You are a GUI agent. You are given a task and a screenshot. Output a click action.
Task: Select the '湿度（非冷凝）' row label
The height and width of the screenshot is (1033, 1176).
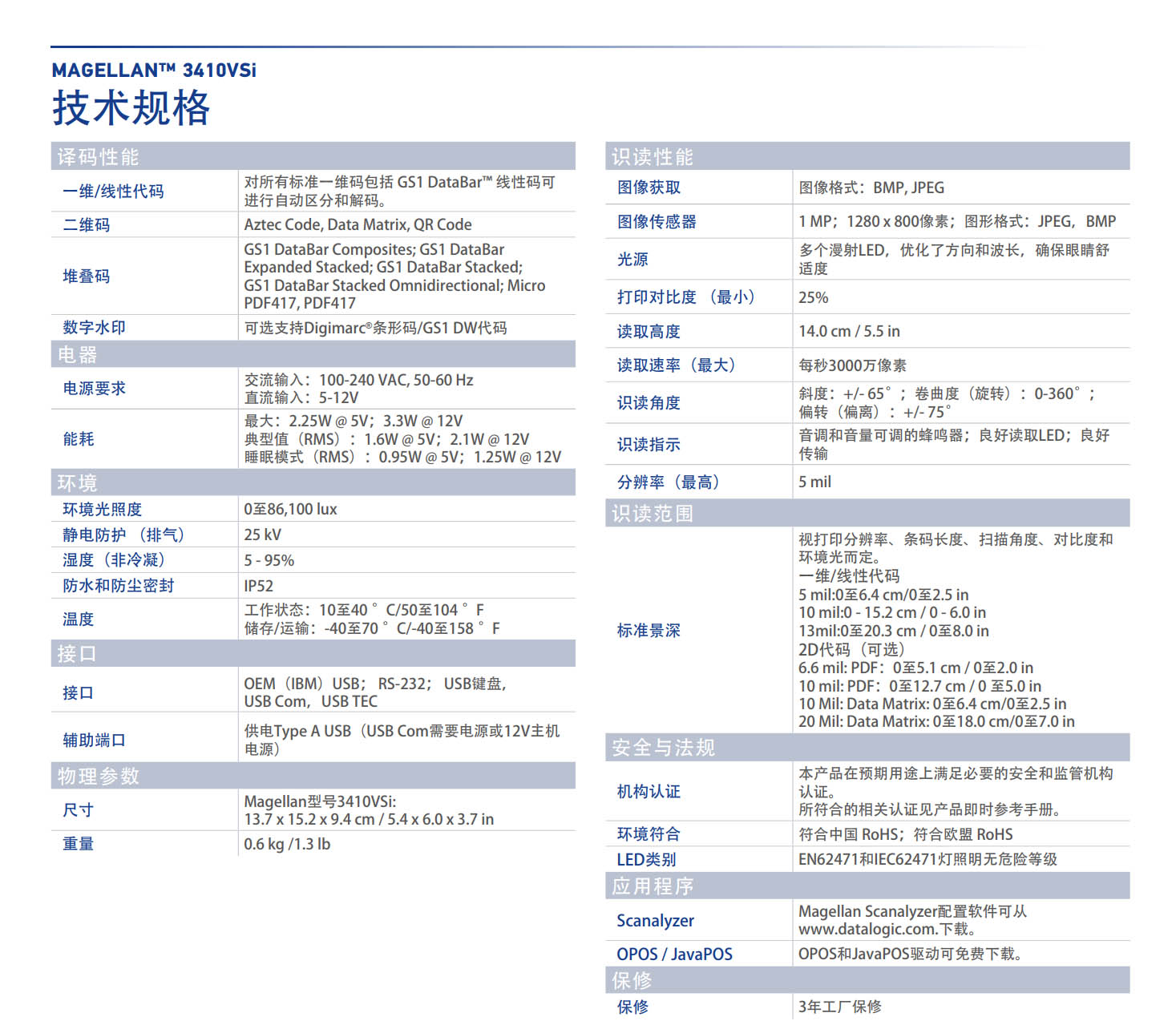click(113, 560)
